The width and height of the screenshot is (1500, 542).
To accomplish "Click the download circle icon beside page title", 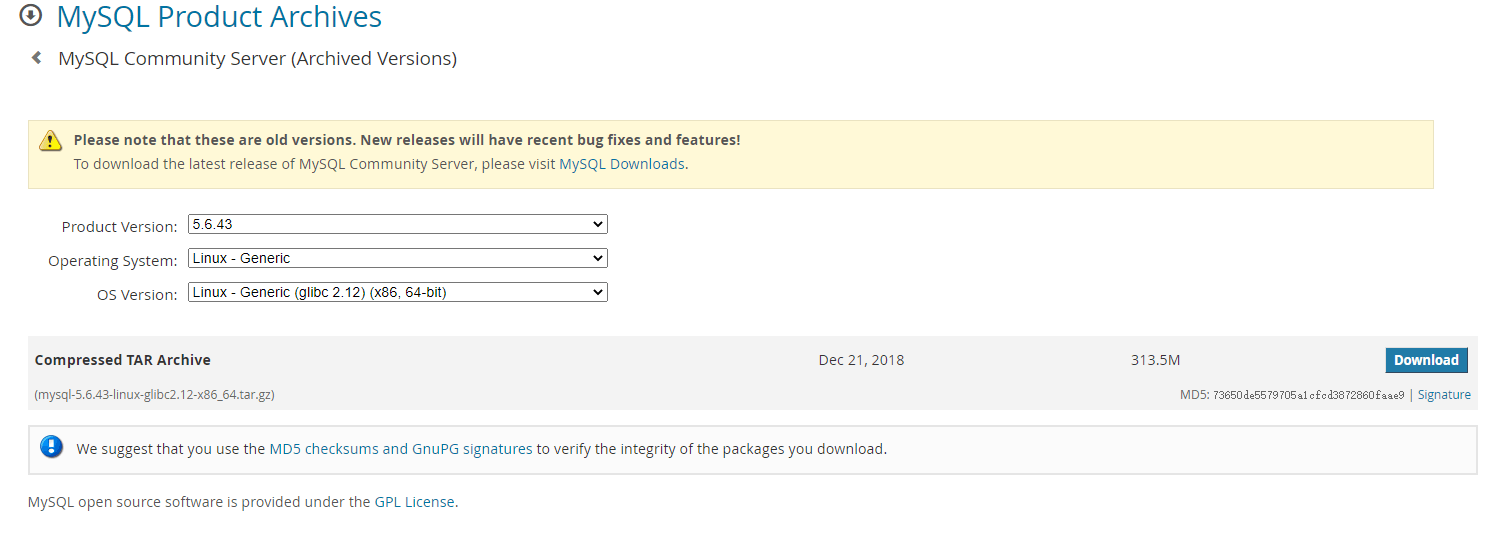I will click(31, 15).
